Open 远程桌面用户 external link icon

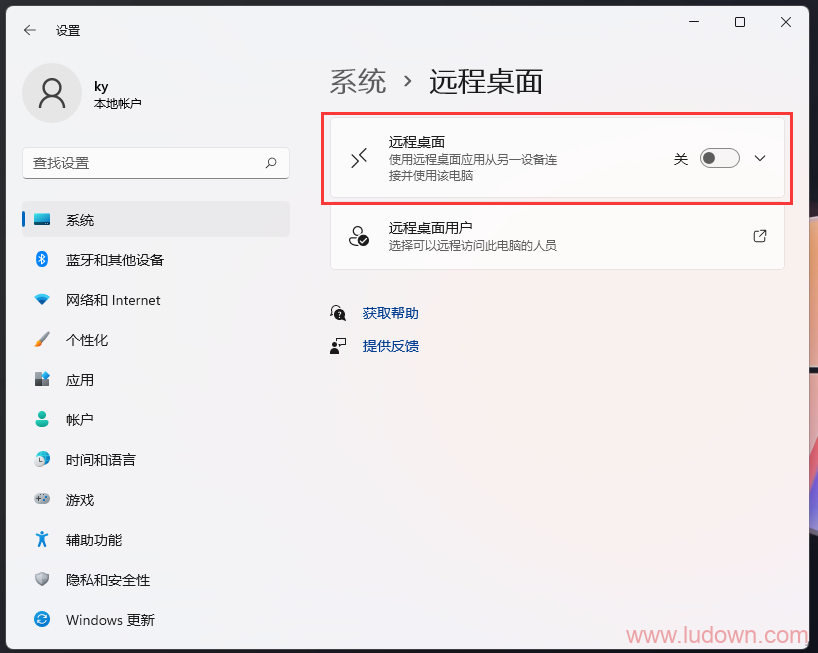pos(760,236)
